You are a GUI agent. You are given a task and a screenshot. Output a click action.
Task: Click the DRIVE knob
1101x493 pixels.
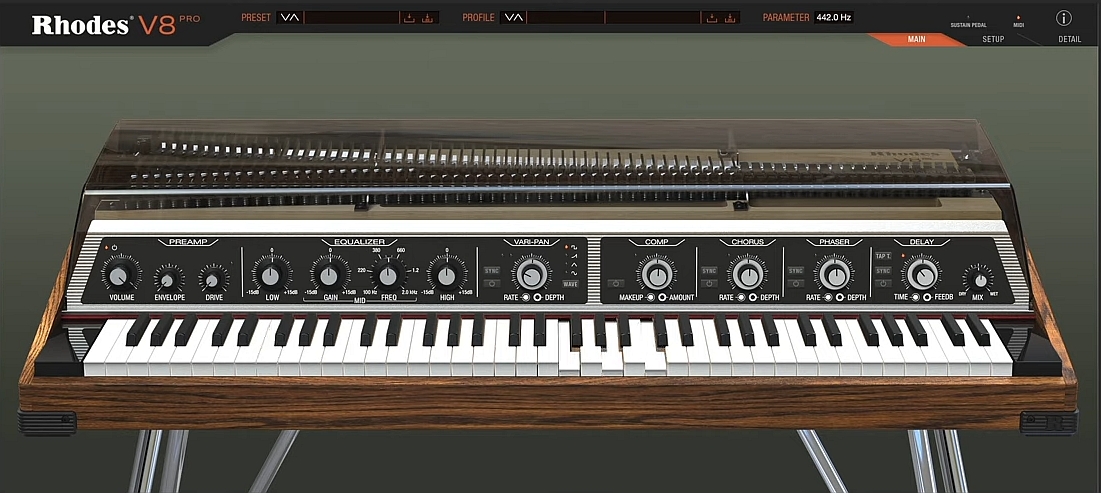[x=211, y=280]
